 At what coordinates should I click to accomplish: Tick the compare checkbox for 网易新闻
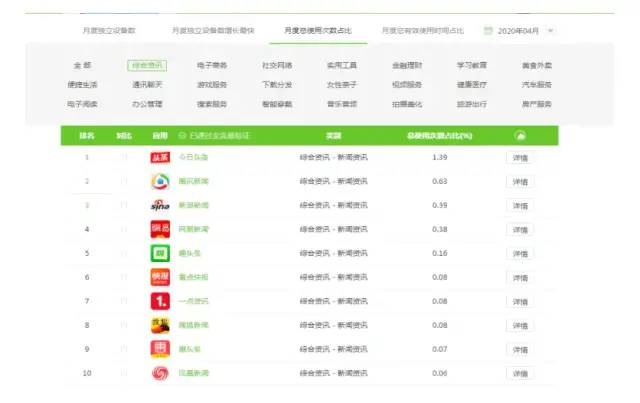124,229
